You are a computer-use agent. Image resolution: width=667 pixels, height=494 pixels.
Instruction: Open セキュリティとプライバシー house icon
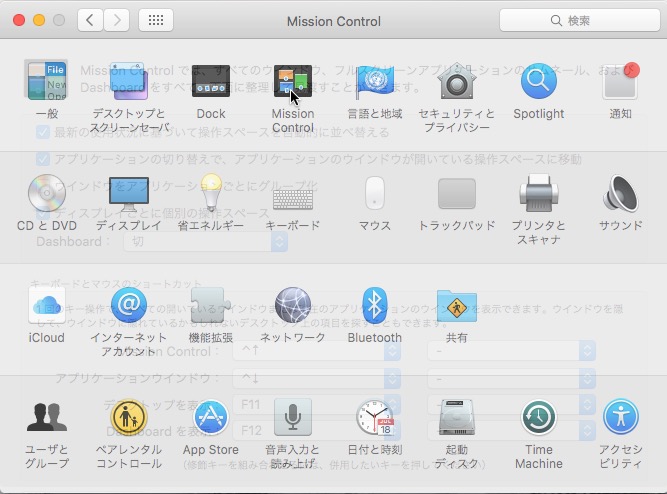coord(456,81)
